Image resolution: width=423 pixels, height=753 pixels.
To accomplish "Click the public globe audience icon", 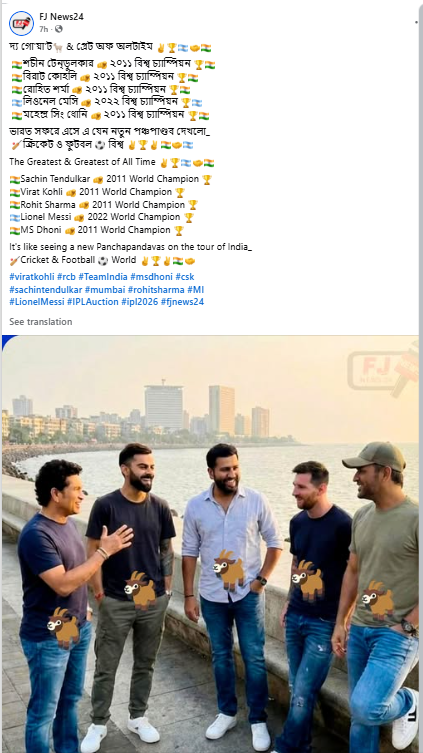I will (59, 29).
